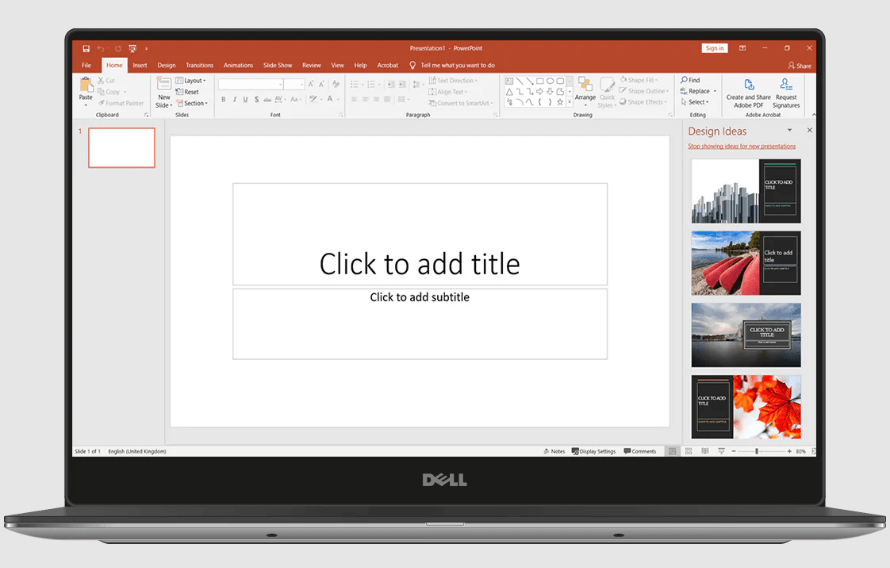This screenshot has width=890, height=568.
Task: Toggle Italic formatting
Action: coord(234,99)
